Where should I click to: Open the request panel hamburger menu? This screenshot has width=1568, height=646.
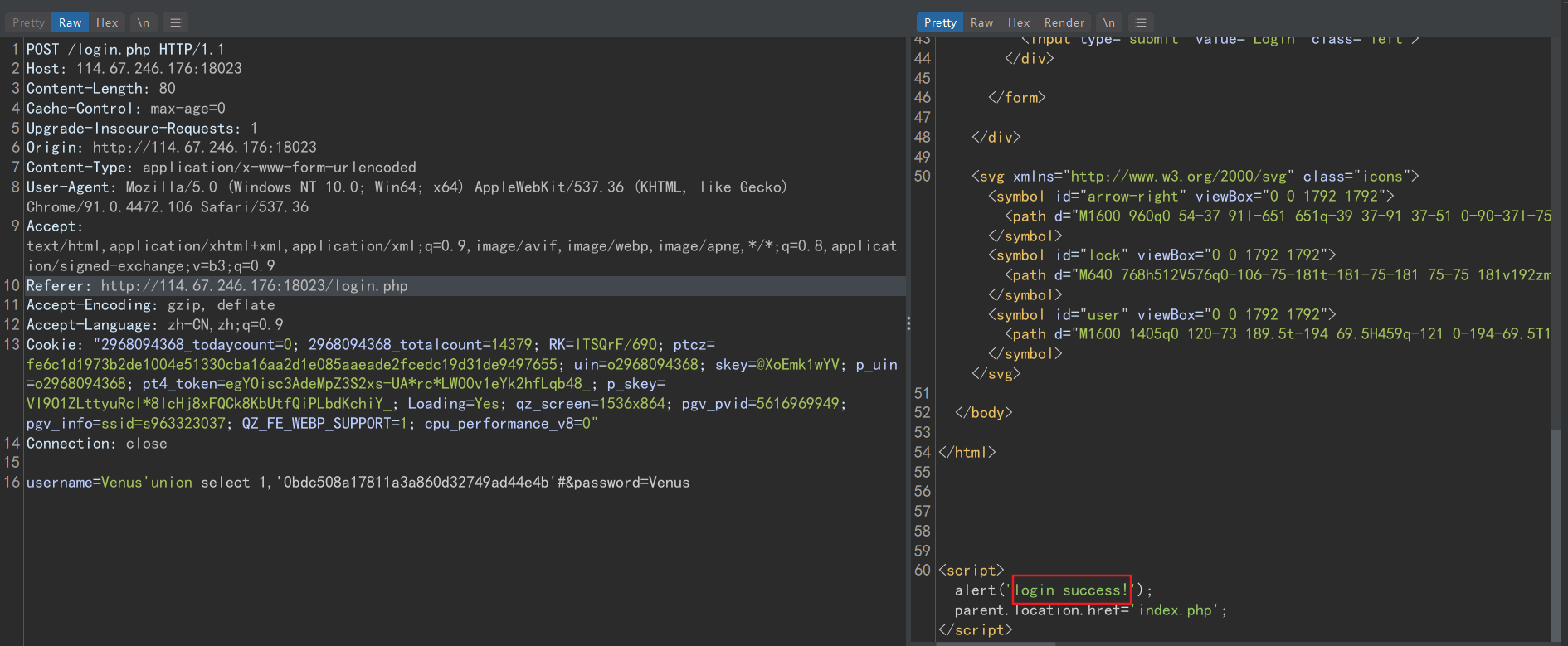point(175,22)
